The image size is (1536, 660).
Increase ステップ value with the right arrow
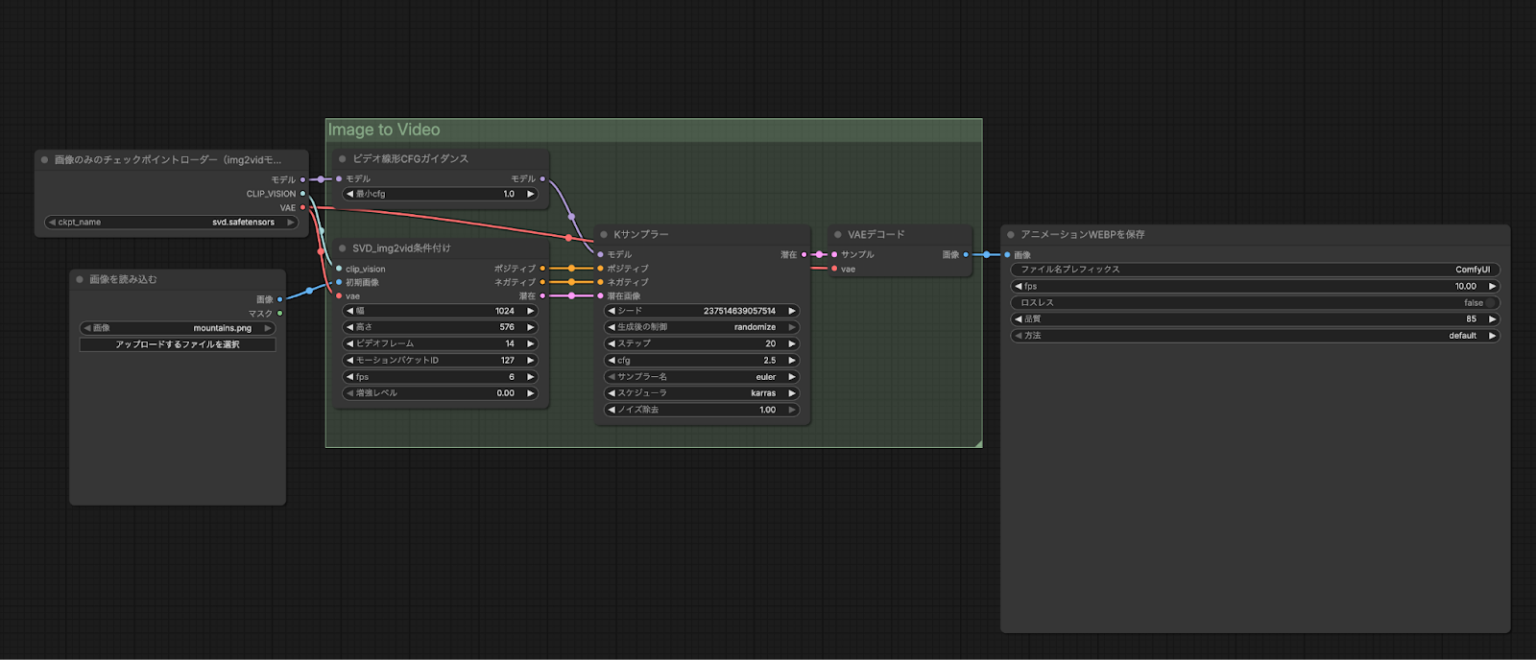[x=789, y=343]
